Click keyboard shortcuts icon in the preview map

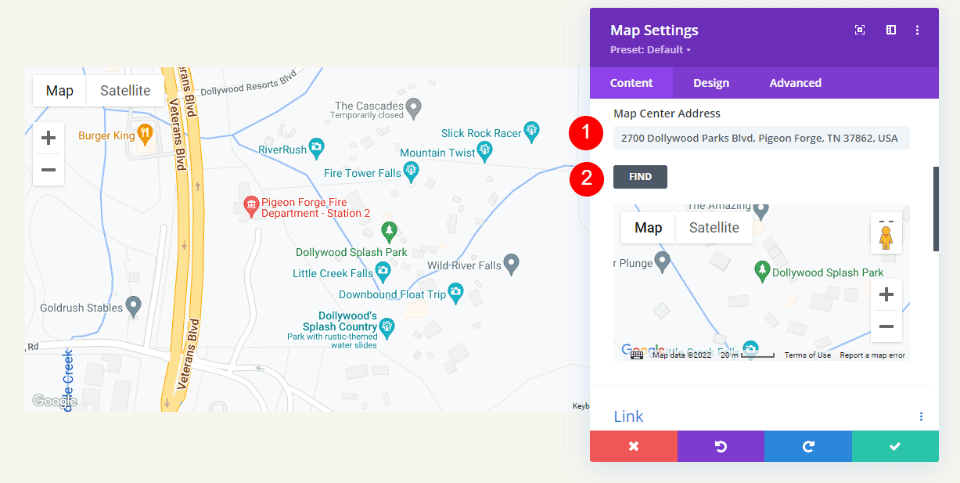(x=637, y=354)
